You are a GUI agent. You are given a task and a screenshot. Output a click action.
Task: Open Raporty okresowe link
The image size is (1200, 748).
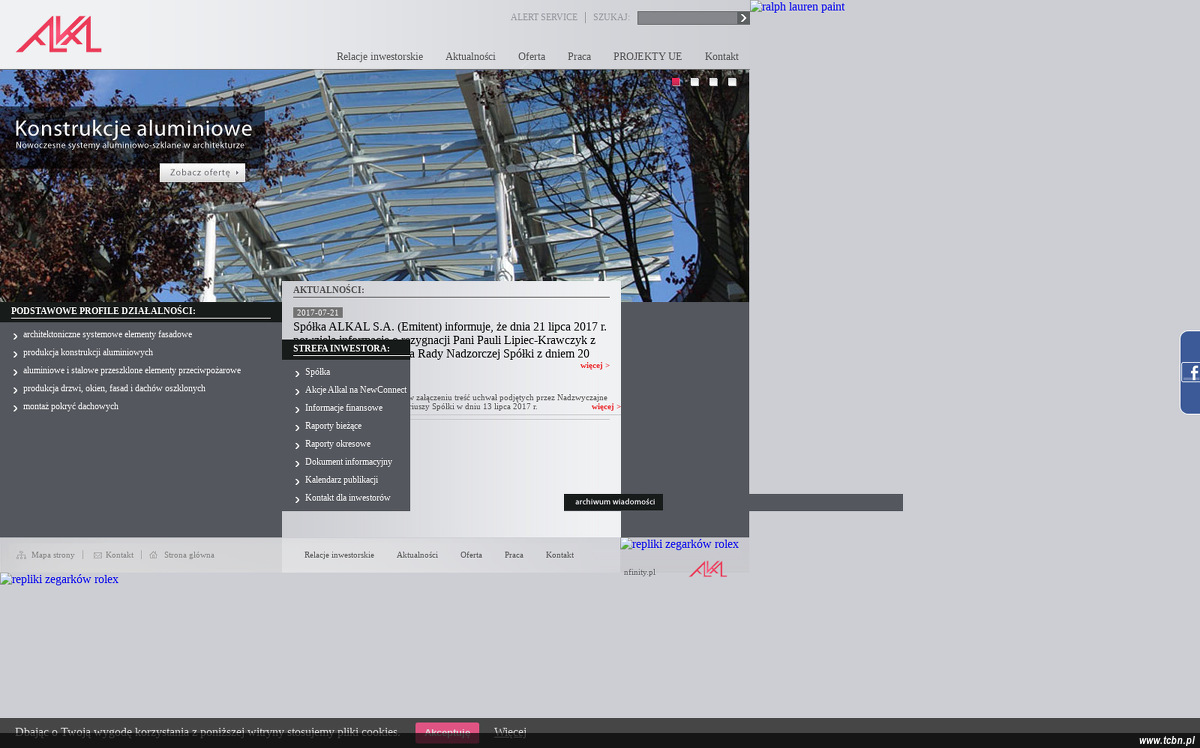(338, 444)
